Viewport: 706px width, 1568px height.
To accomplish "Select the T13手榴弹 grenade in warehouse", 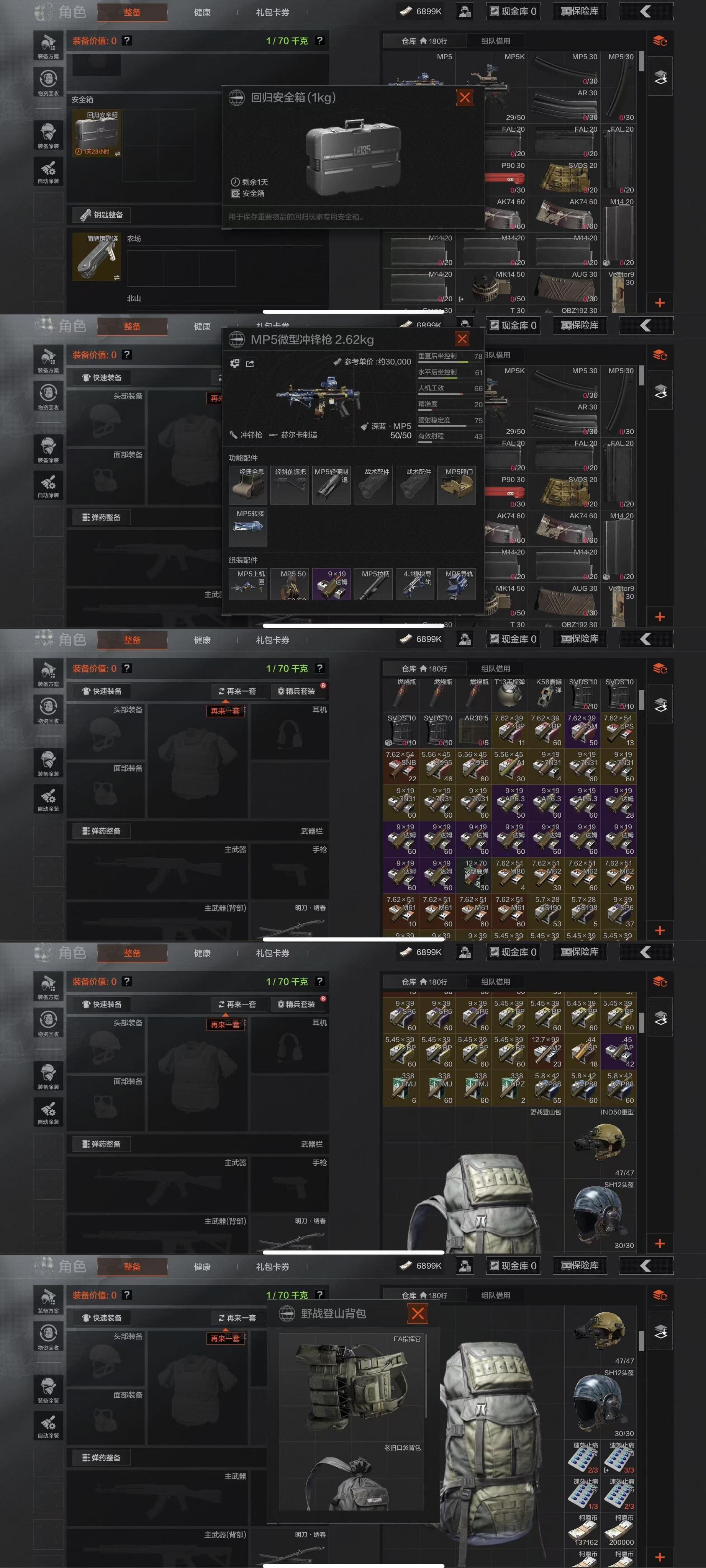I will coord(511,694).
